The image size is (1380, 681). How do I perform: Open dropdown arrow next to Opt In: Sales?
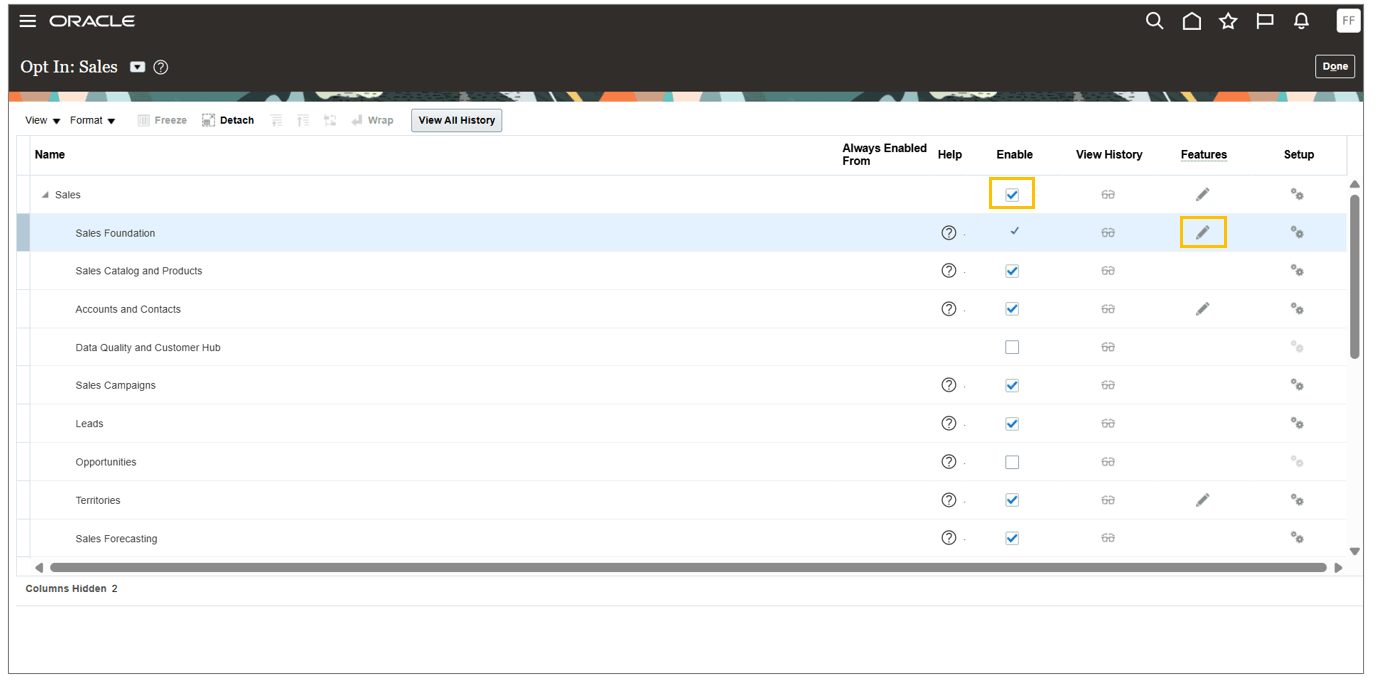click(137, 67)
